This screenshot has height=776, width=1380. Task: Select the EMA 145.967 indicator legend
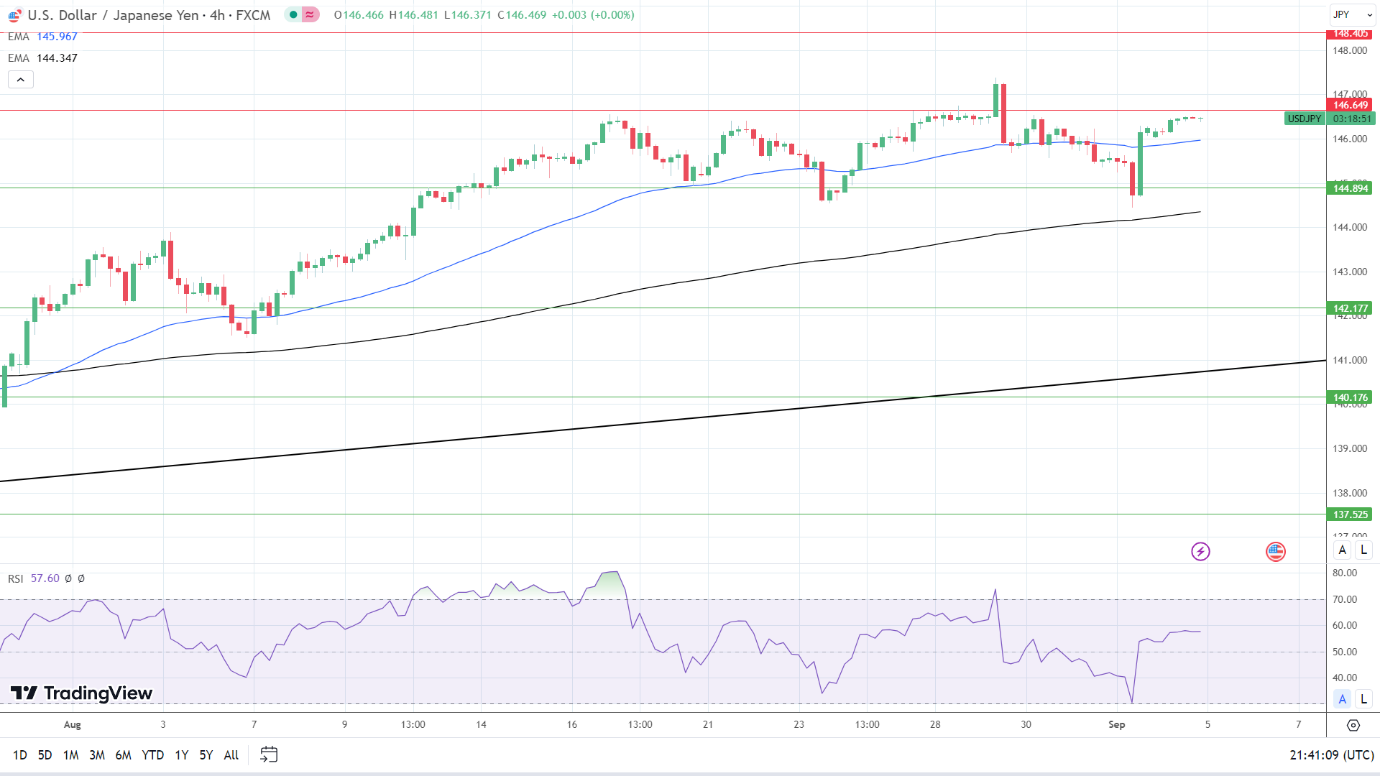pos(42,36)
